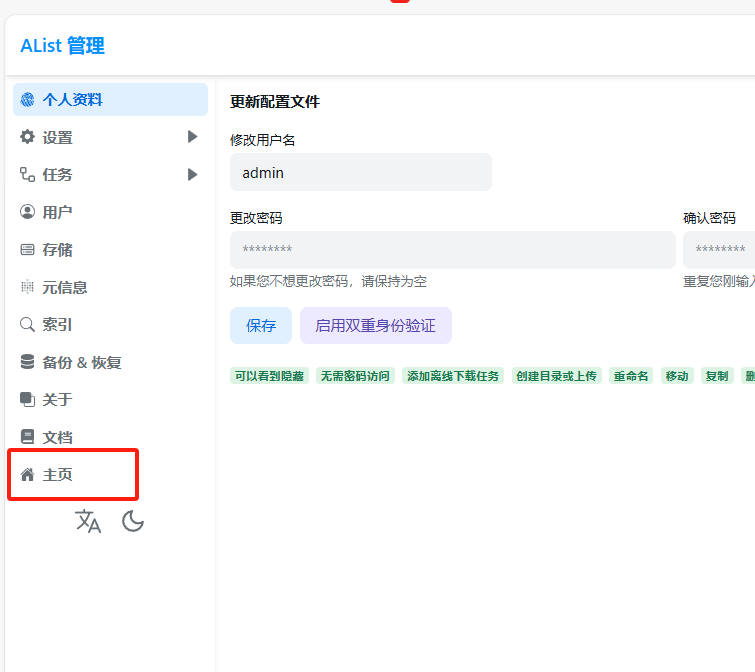Viewport: 755px width, 672px height.
Task: Click the 移动 permission tag
Action: point(677,376)
